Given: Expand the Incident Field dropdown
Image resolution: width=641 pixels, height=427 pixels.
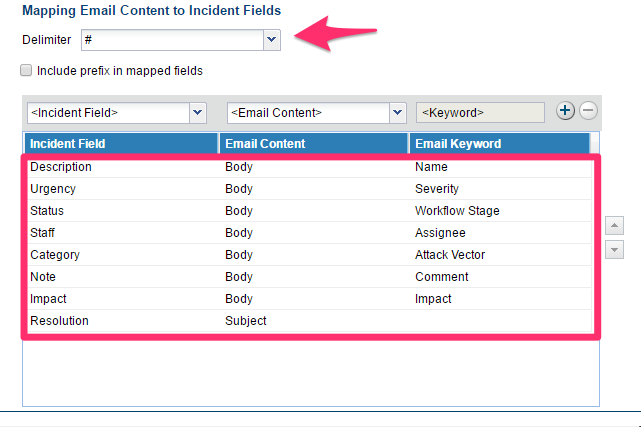Looking at the screenshot, I should 196,112.
